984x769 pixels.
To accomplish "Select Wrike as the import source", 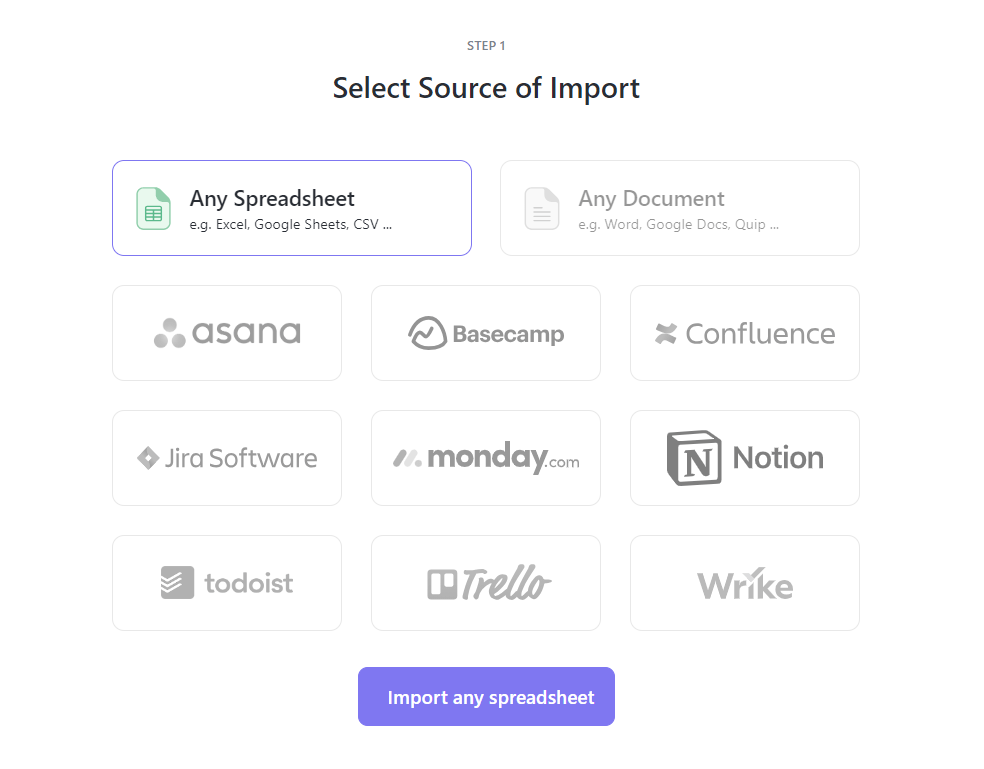I will pos(744,582).
